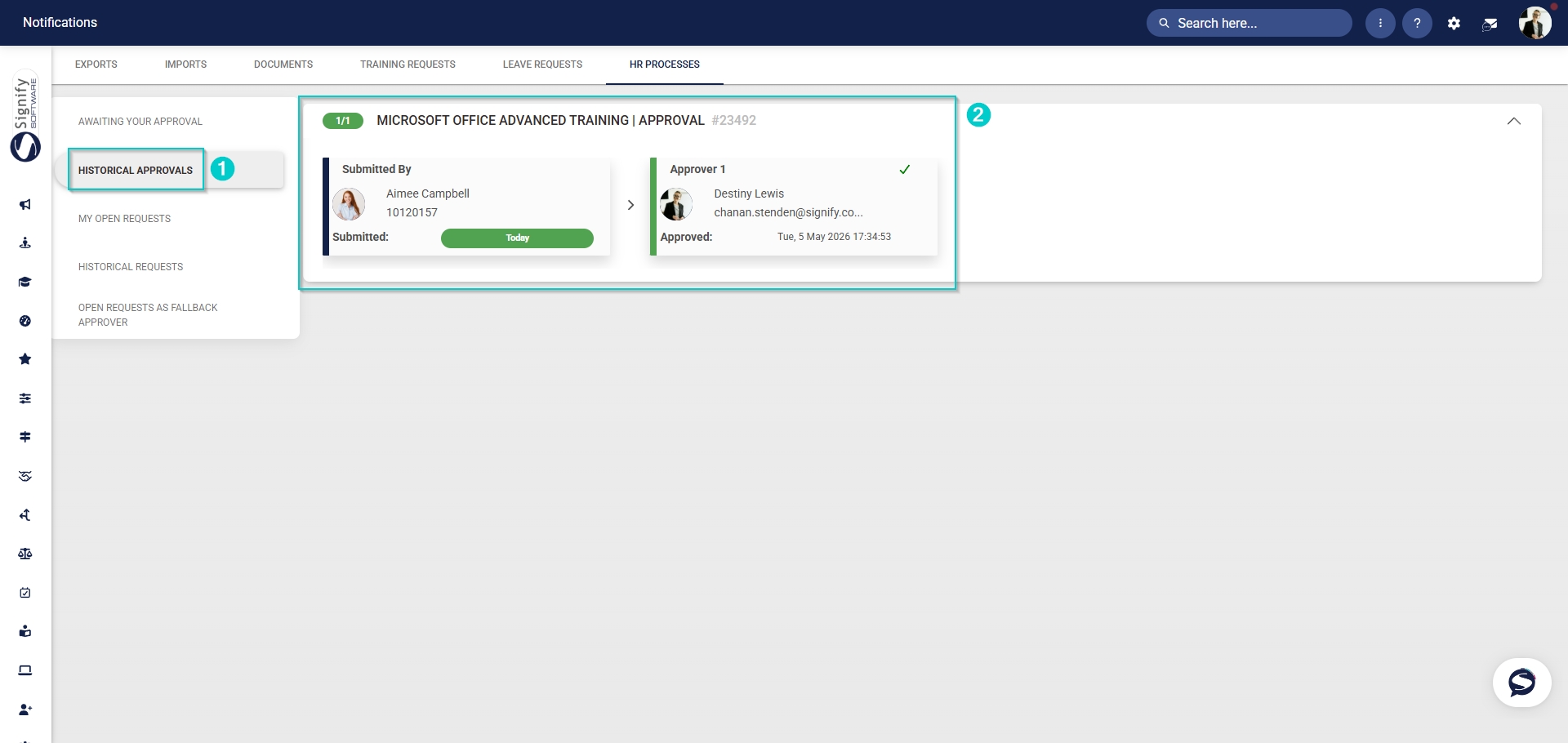Show Historical Requests

(131, 267)
